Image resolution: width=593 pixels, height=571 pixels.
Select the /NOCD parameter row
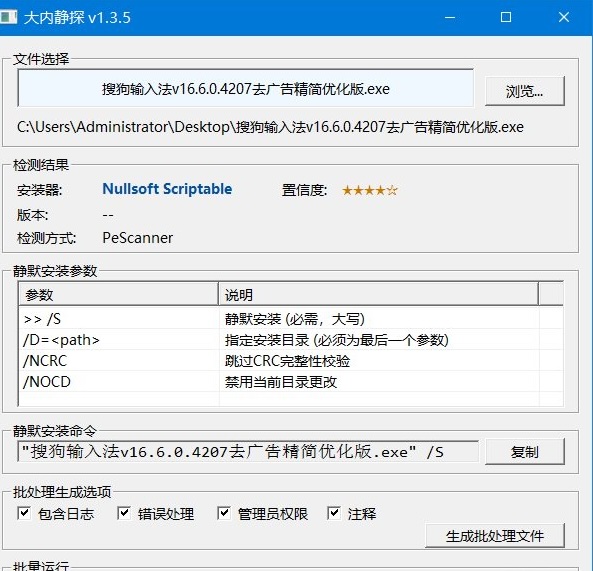pyautogui.click(x=290, y=381)
